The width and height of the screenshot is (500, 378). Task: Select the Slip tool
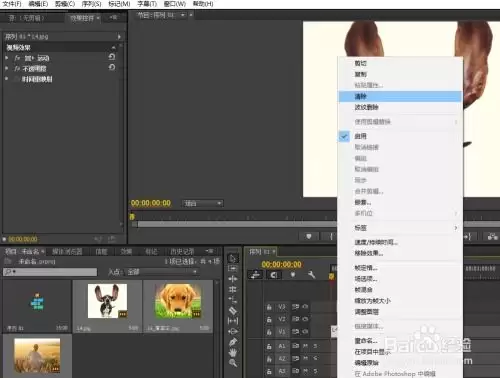pyautogui.click(x=233, y=321)
